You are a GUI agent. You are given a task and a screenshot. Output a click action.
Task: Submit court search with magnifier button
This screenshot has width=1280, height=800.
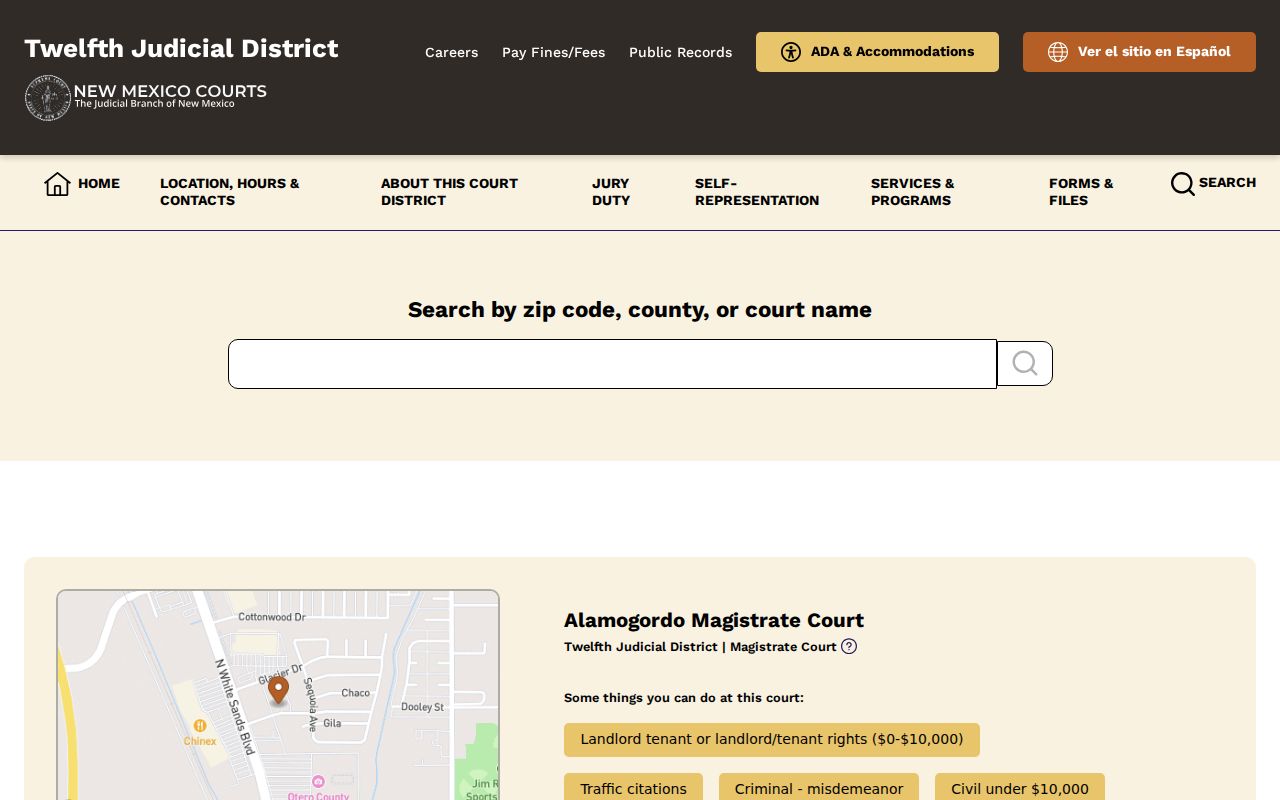tap(1025, 363)
